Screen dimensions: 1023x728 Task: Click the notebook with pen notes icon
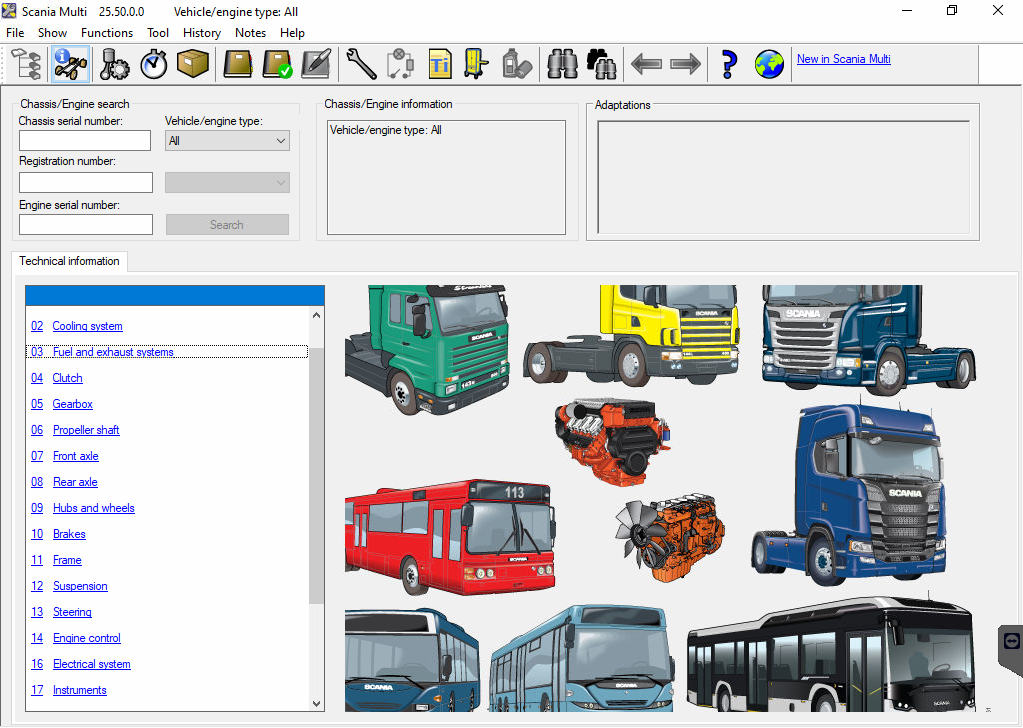(316, 64)
